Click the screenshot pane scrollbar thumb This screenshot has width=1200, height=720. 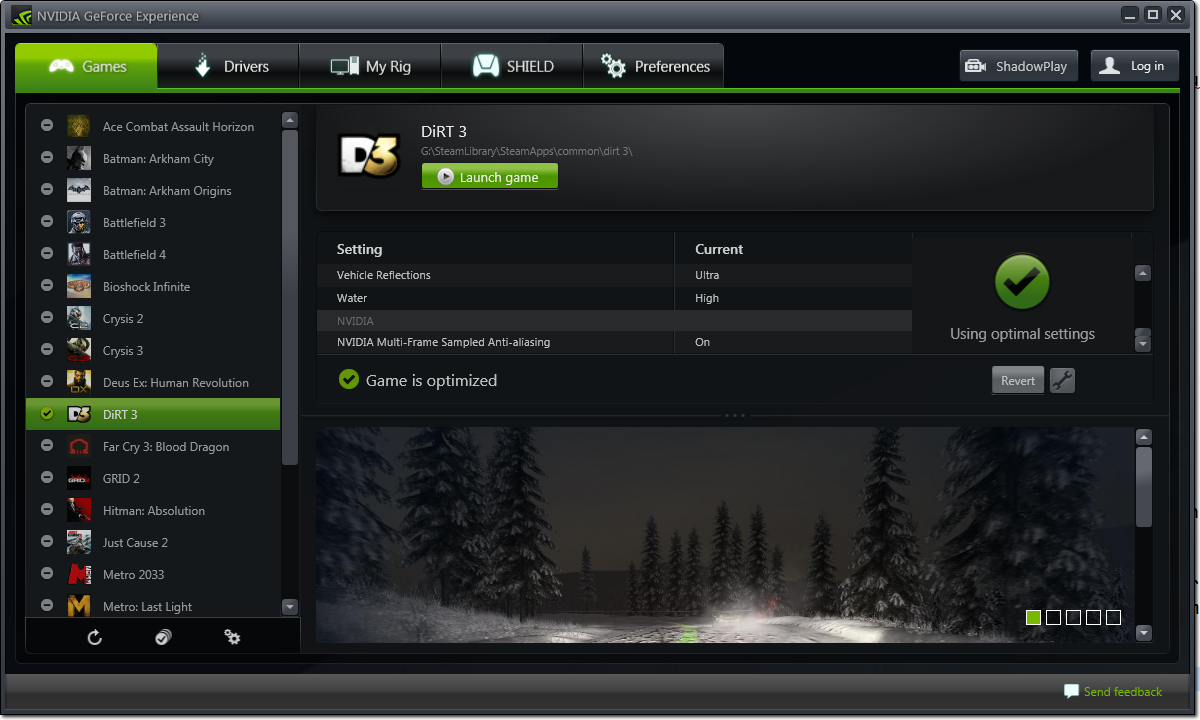click(x=1144, y=487)
